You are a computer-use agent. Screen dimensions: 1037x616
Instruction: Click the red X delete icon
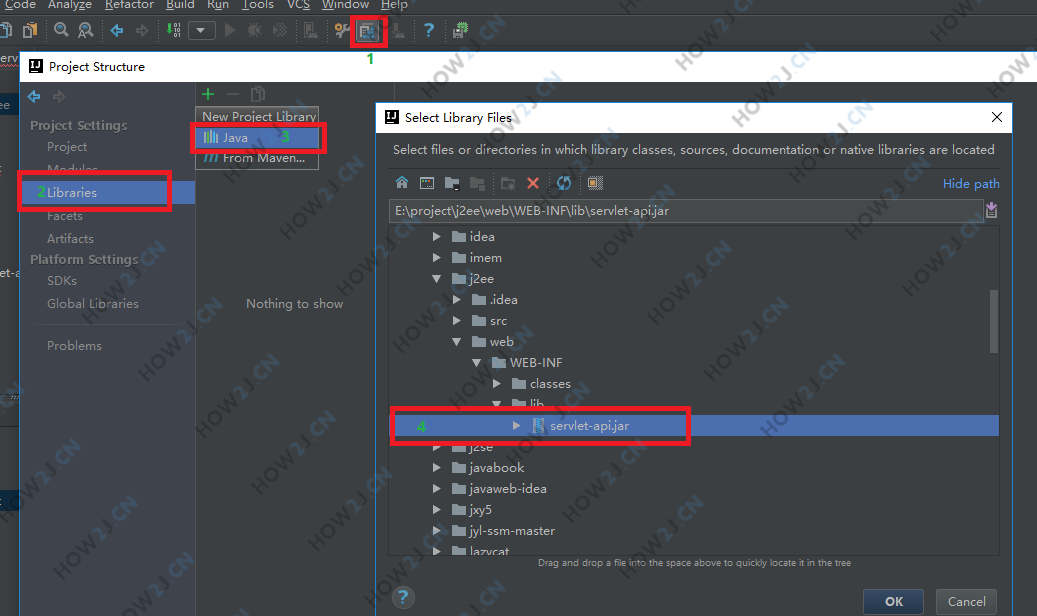tap(533, 183)
